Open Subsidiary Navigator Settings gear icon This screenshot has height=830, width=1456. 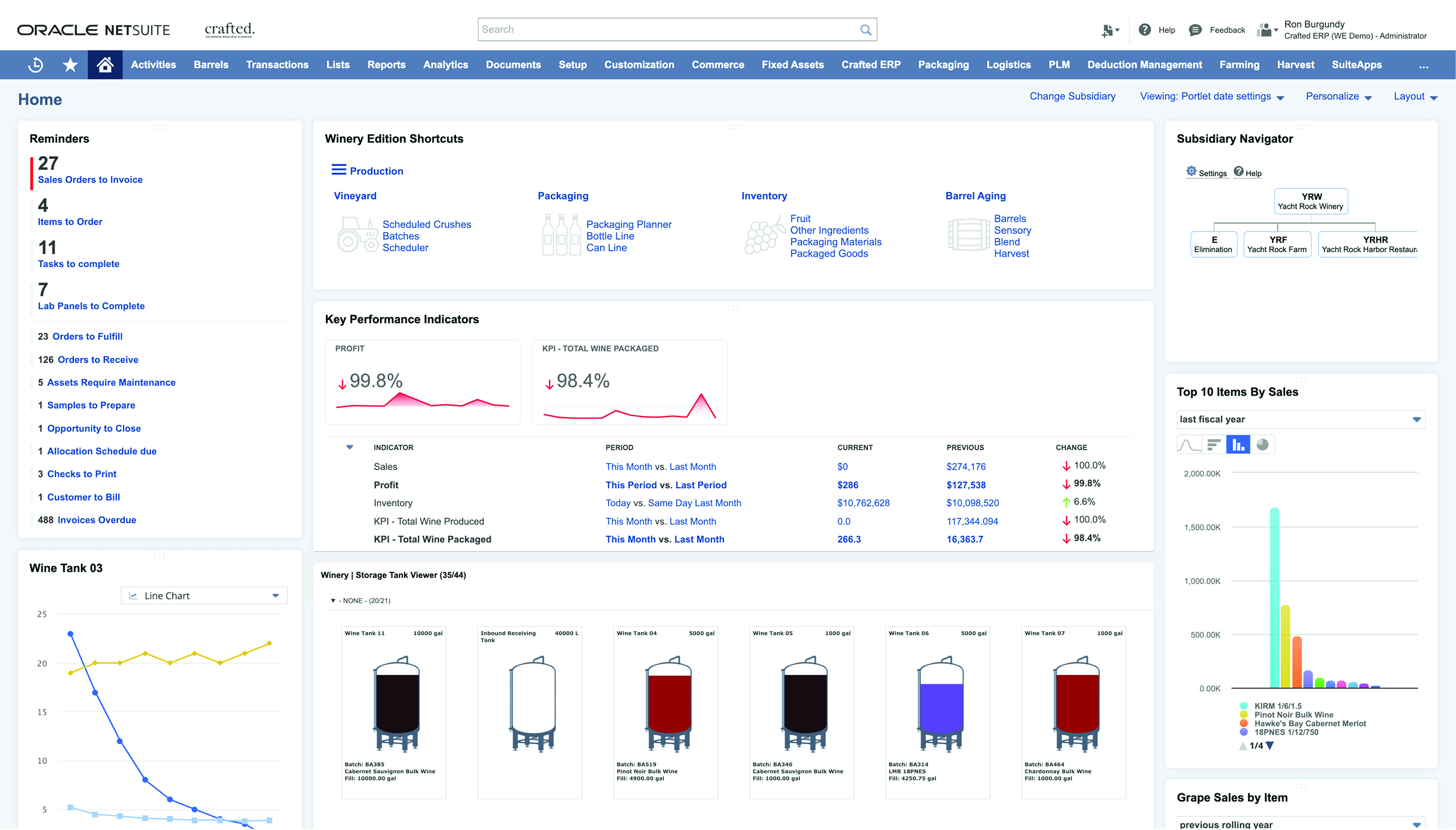click(1191, 171)
